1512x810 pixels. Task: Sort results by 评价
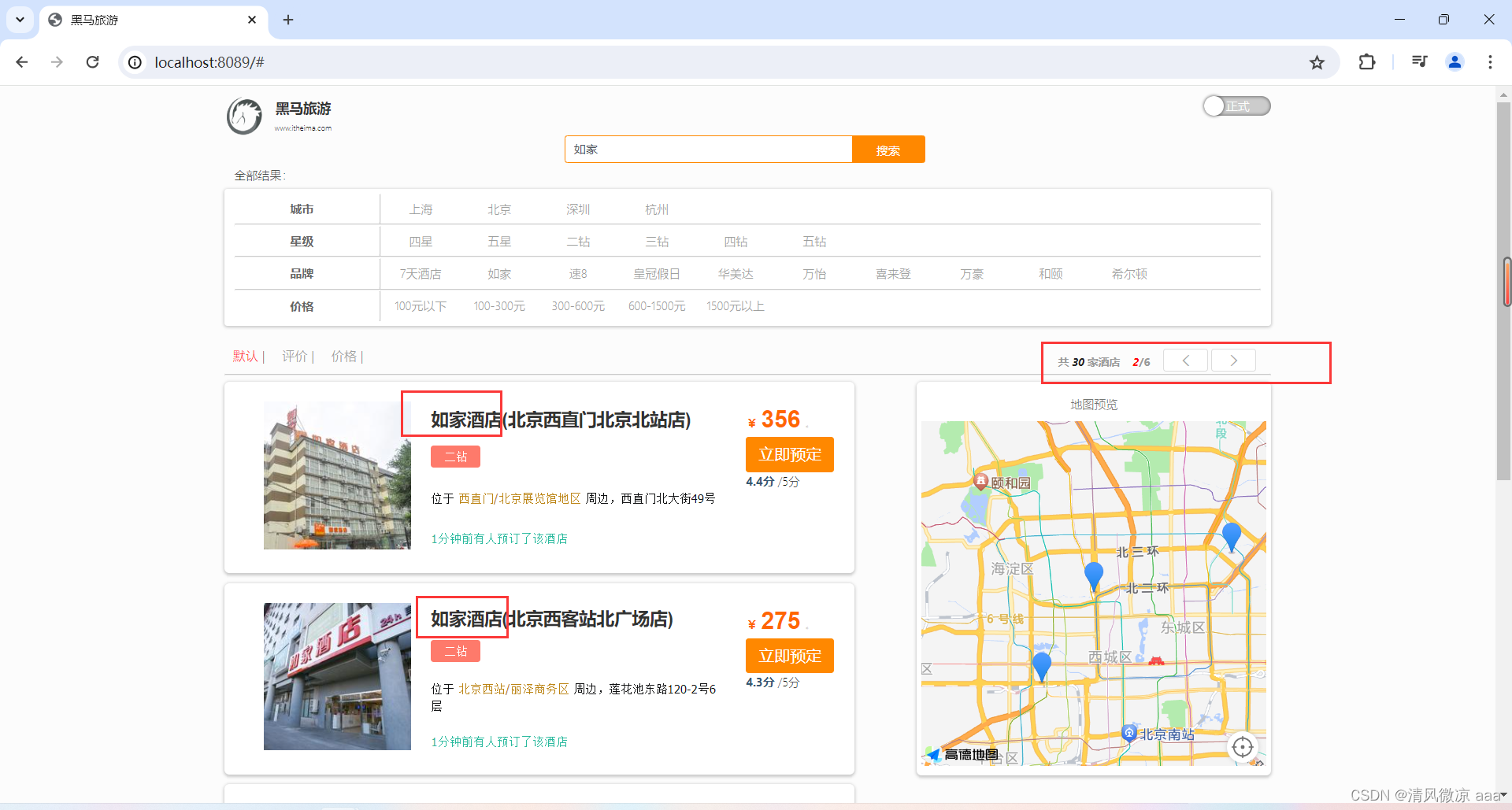tap(295, 357)
